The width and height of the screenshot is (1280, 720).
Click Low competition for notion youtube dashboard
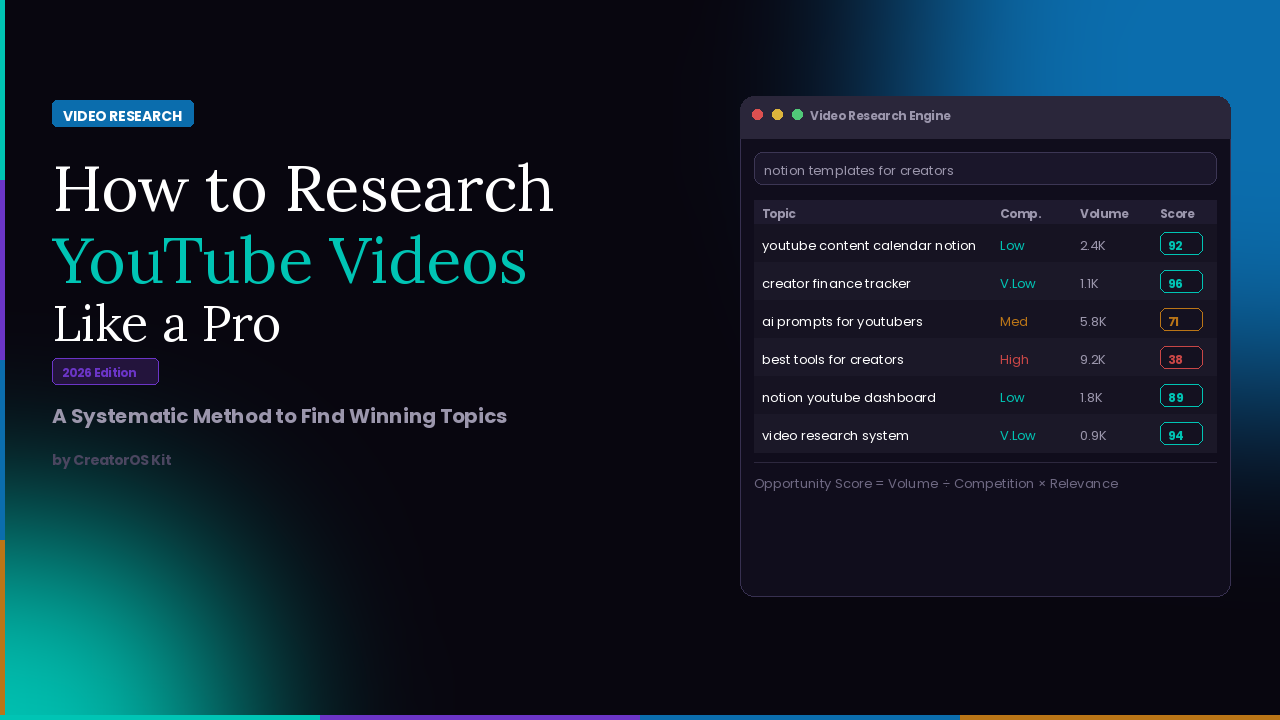[x=1012, y=397]
